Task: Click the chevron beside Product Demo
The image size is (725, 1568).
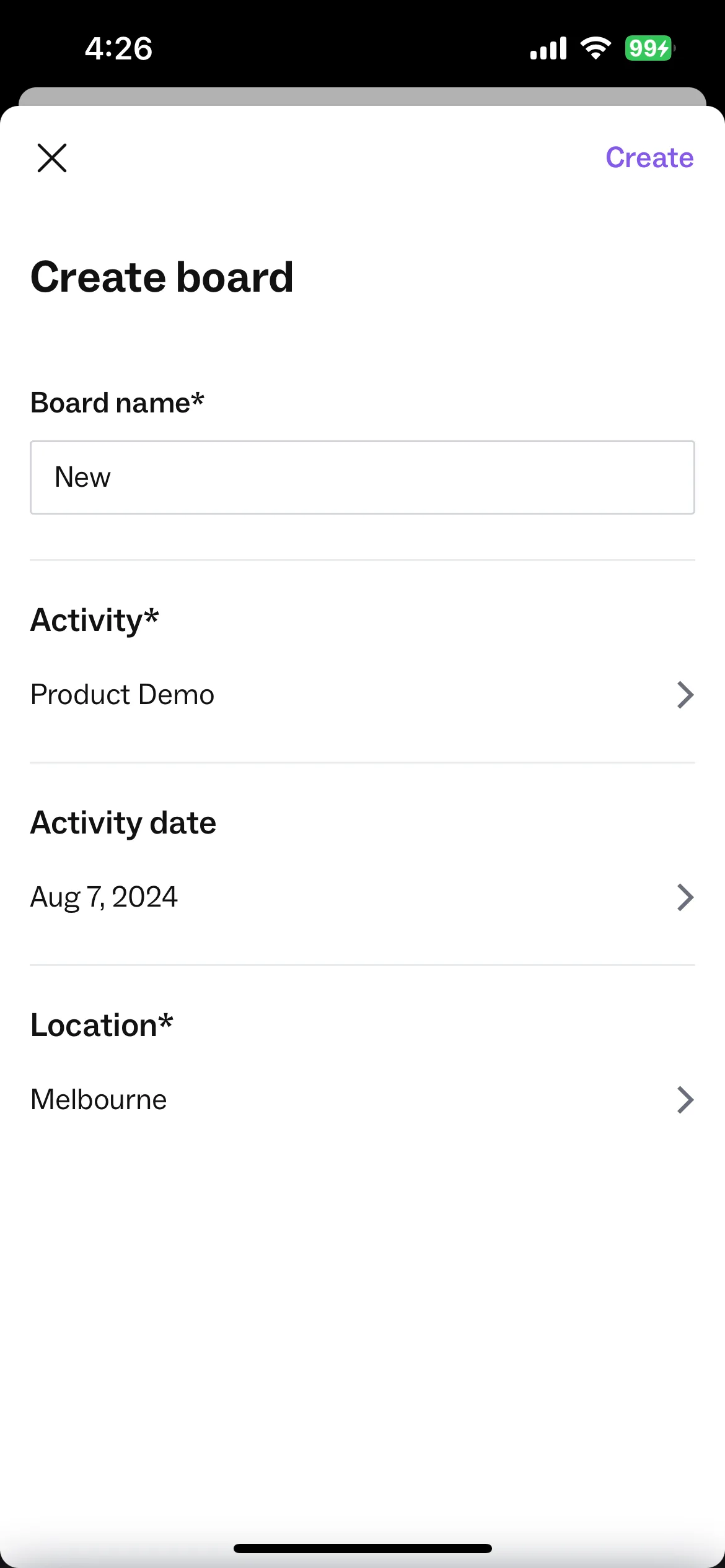Action: click(x=685, y=695)
